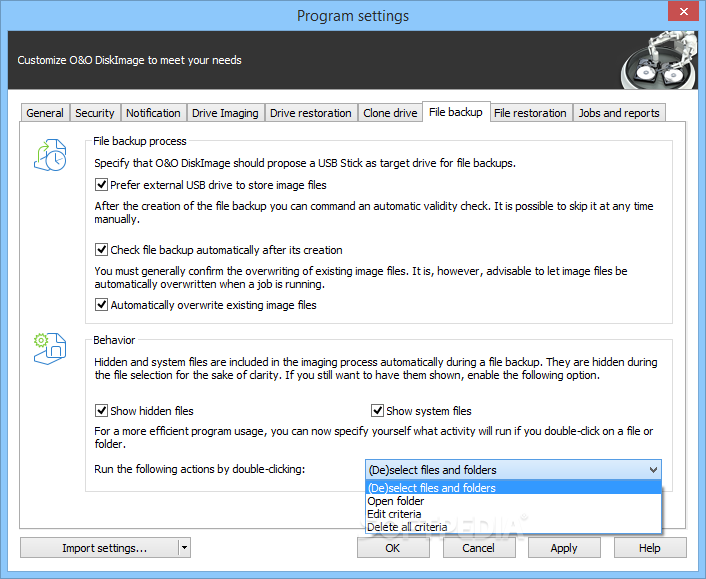The height and width of the screenshot is (579, 706).
Task: Click the Import settings button
Action: pos(100,548)
